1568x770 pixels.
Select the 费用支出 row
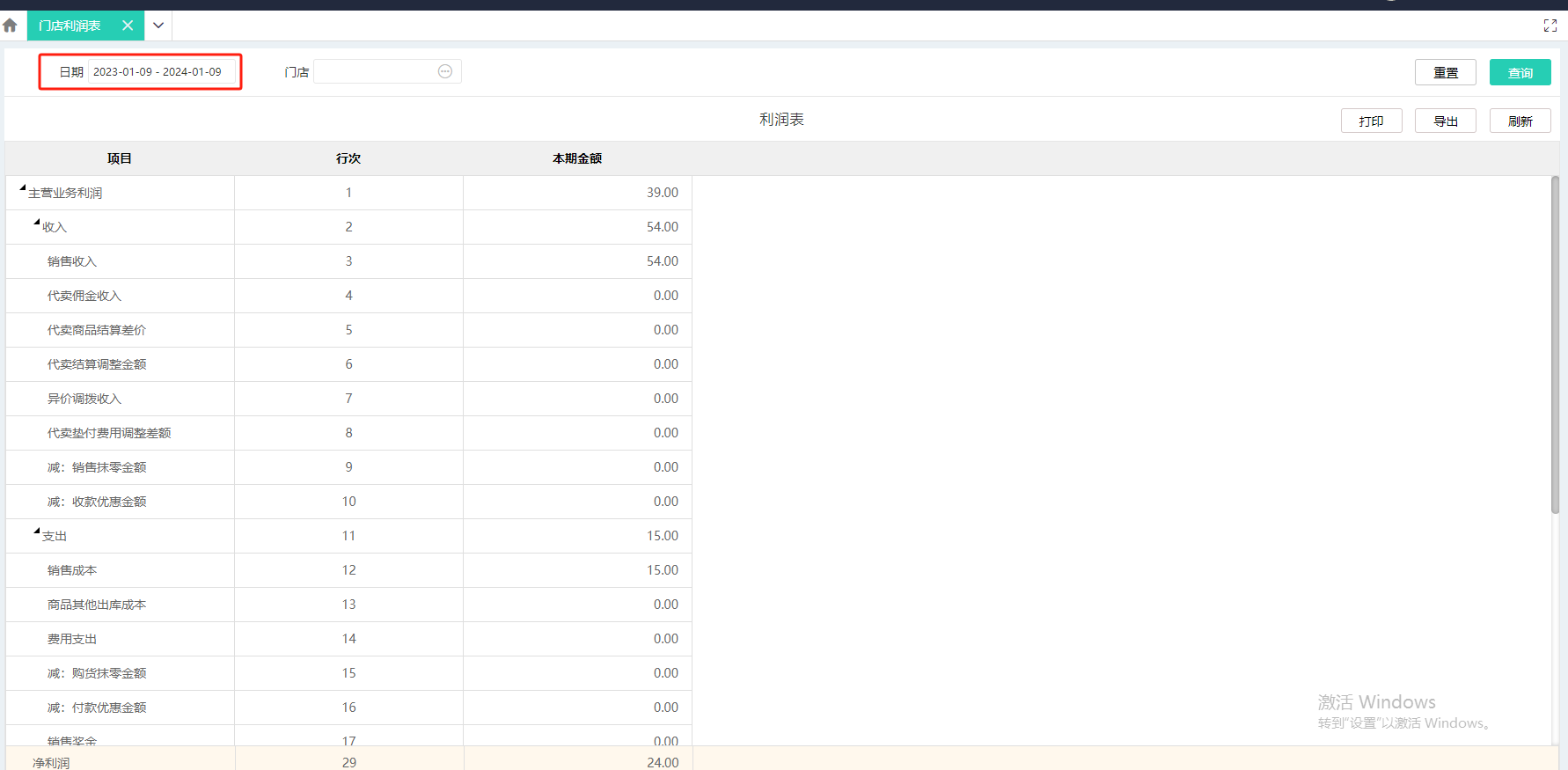pyautogui.click(x=348, y=639)
